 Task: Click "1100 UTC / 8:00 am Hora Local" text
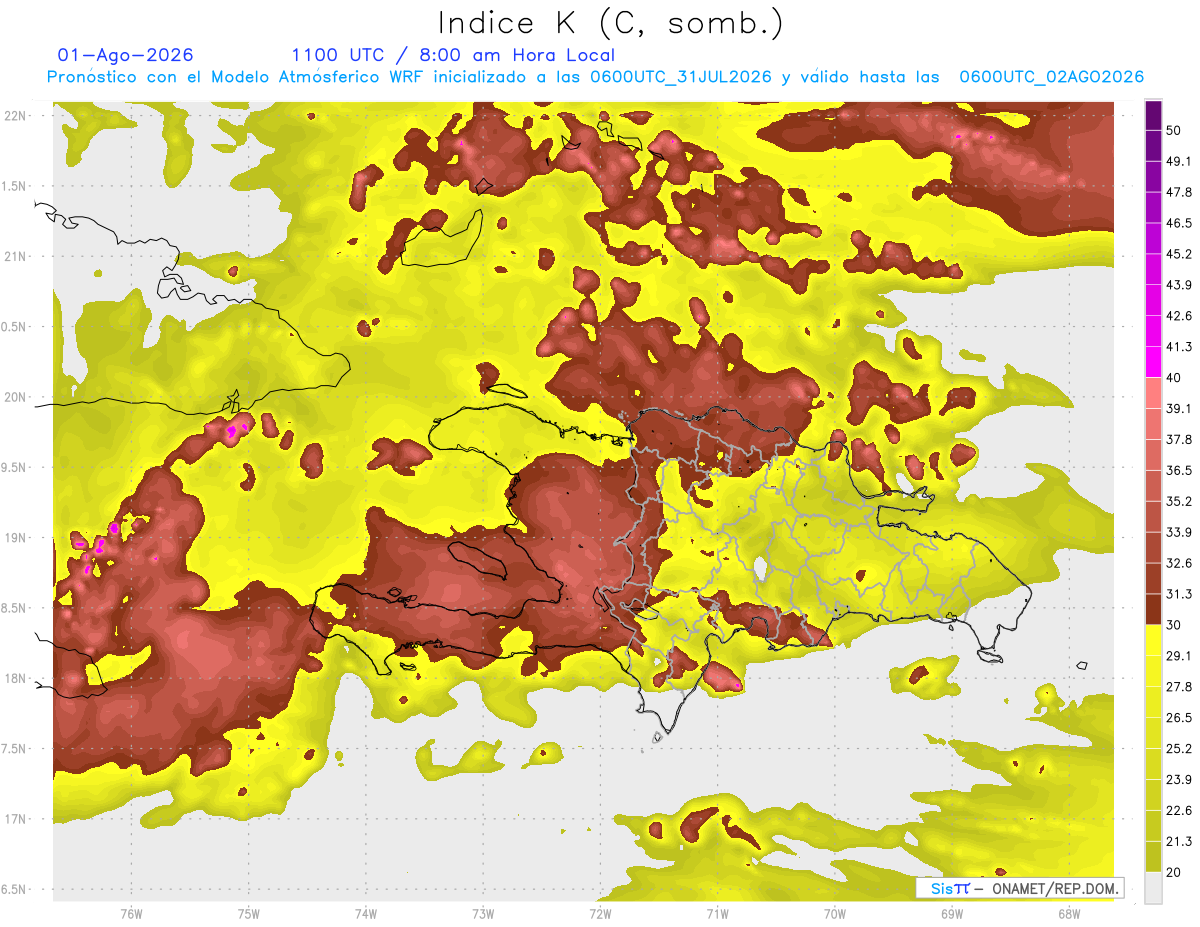pos(453,55)
